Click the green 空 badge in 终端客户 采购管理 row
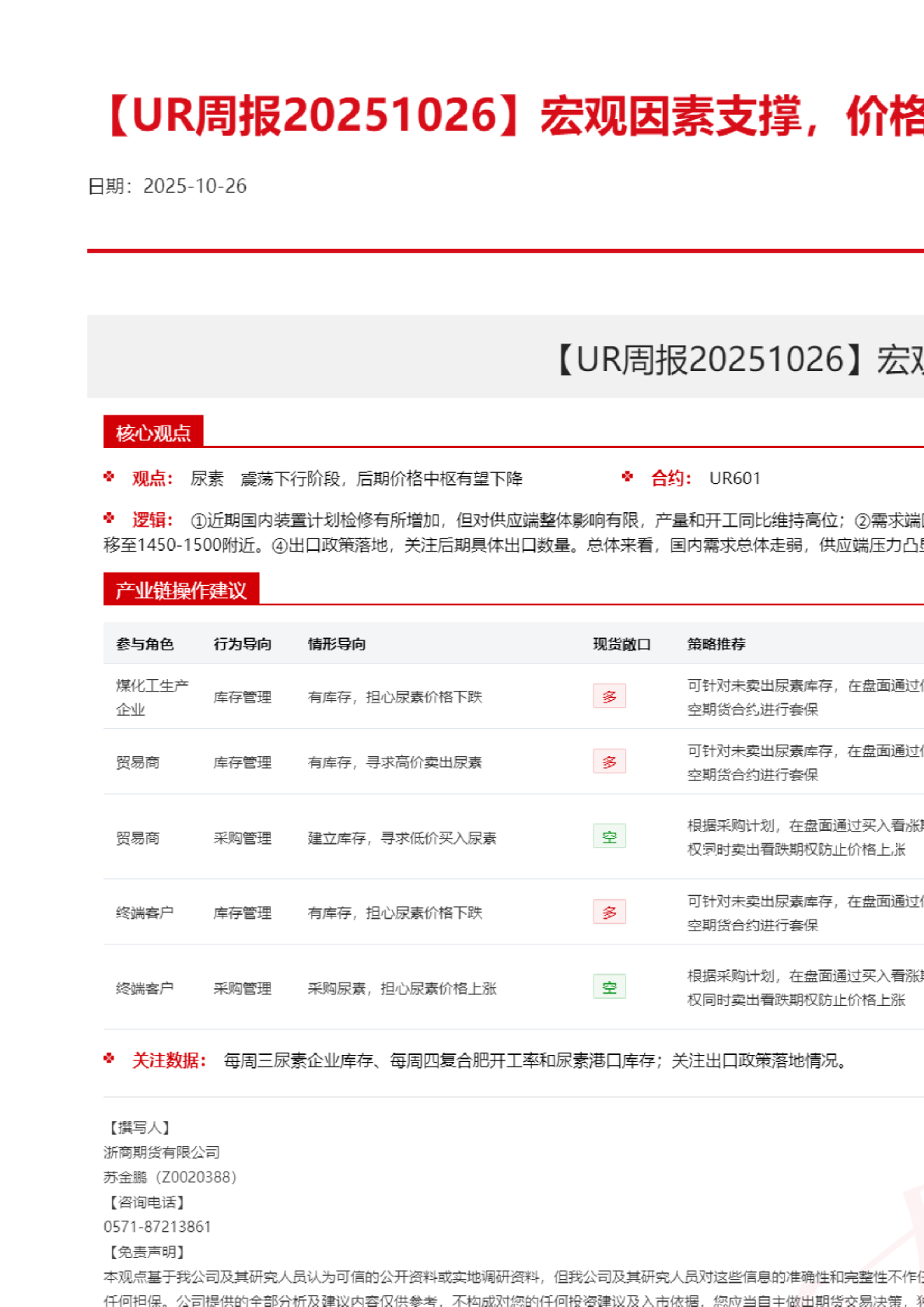The height and width of the screenshot is (1307, 924). tap(609, 987)
